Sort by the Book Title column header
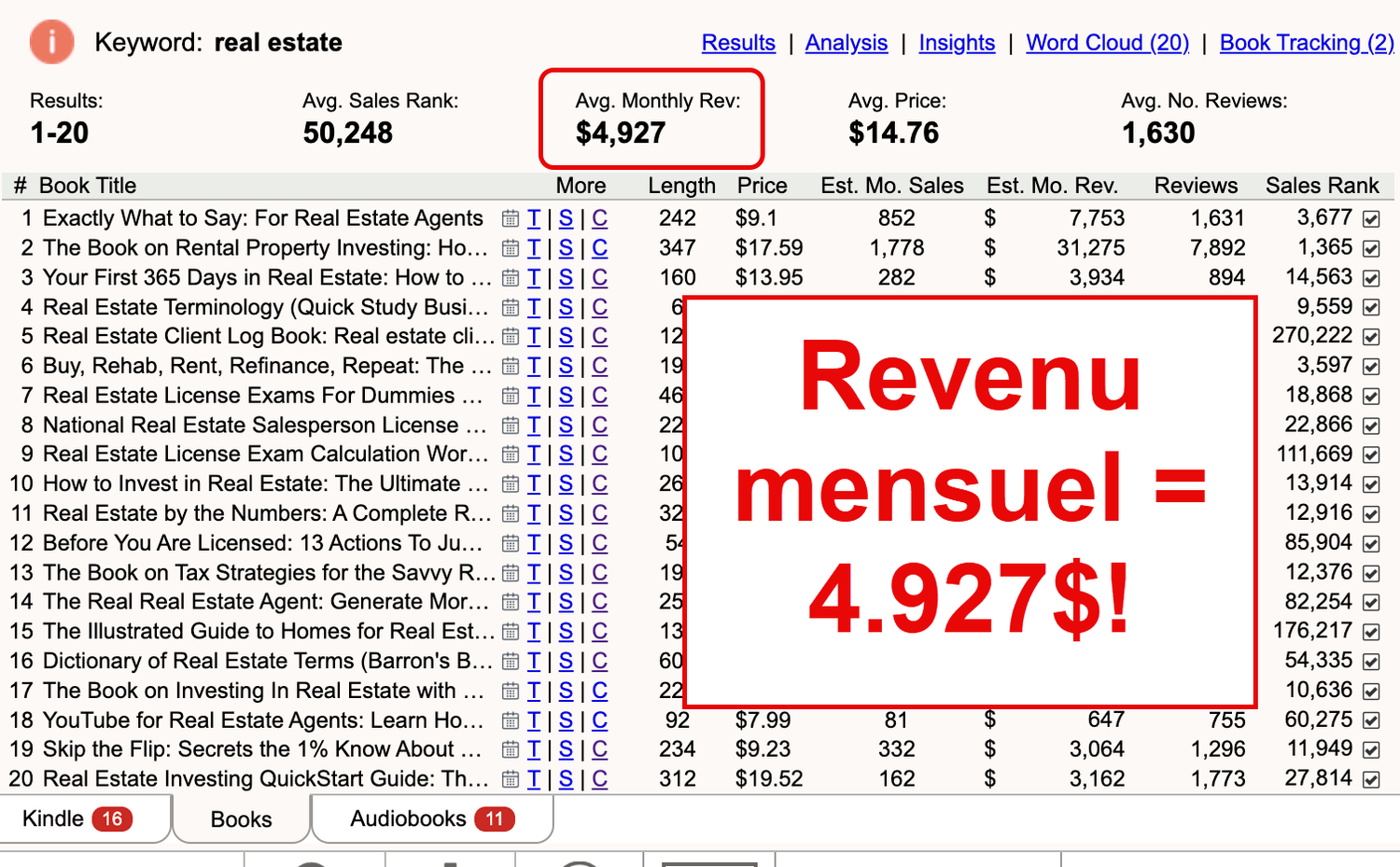The width and height of the screenshot is (1400, 867). [88, 186]
